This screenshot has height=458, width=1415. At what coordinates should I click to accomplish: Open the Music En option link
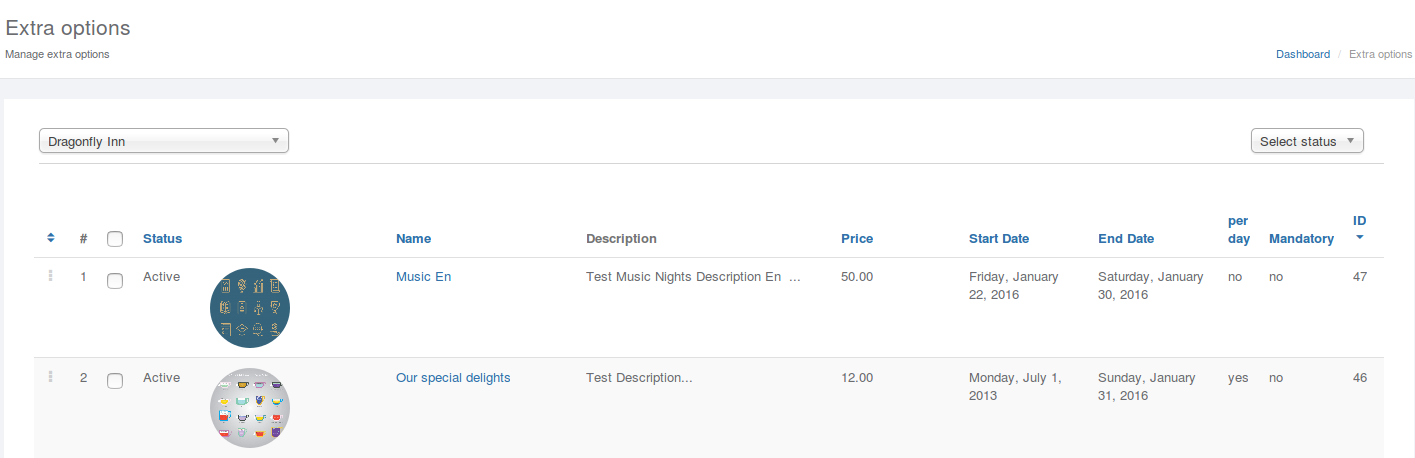point(424,276)
